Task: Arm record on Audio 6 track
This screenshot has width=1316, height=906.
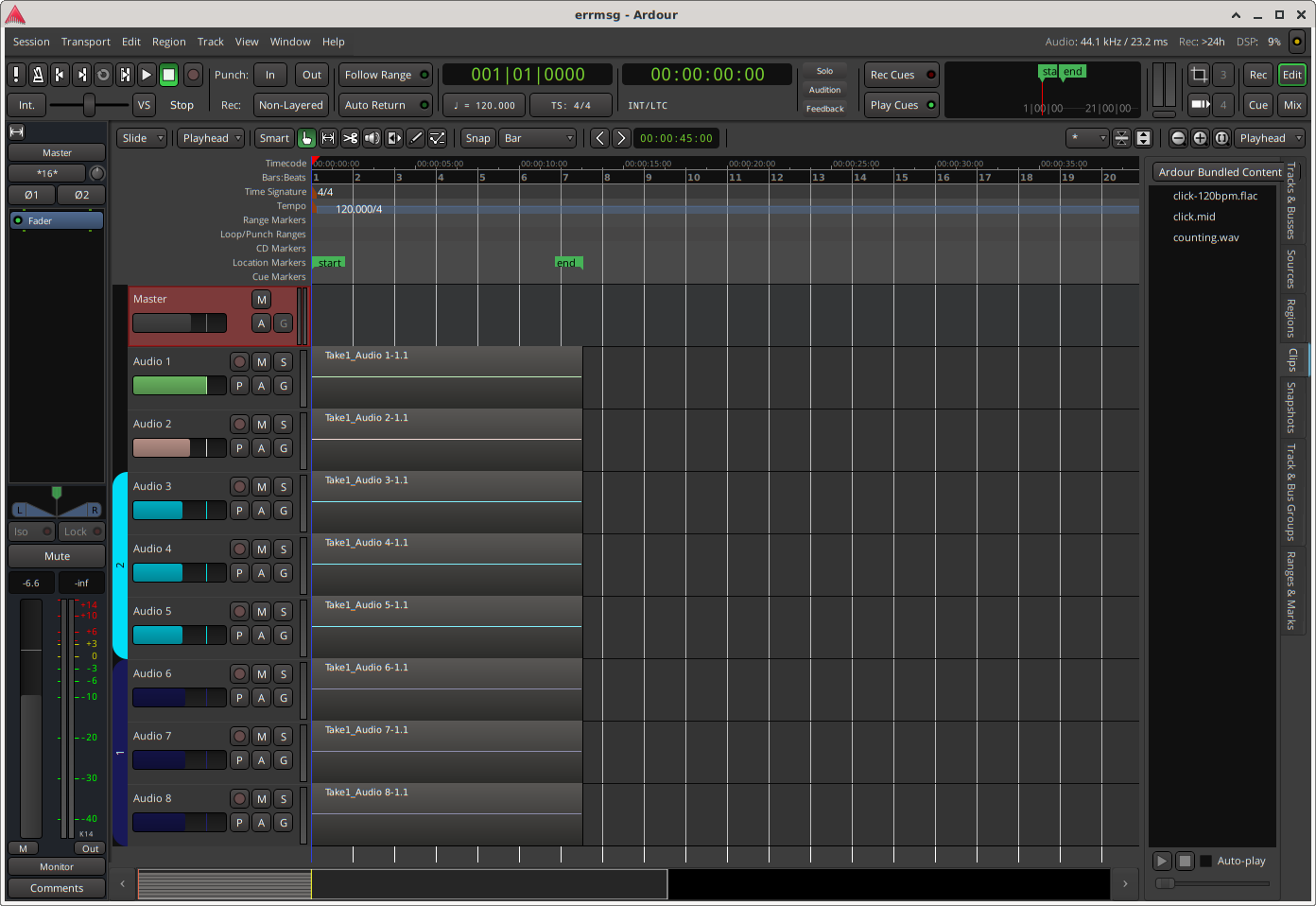Action: pos(240,674)
